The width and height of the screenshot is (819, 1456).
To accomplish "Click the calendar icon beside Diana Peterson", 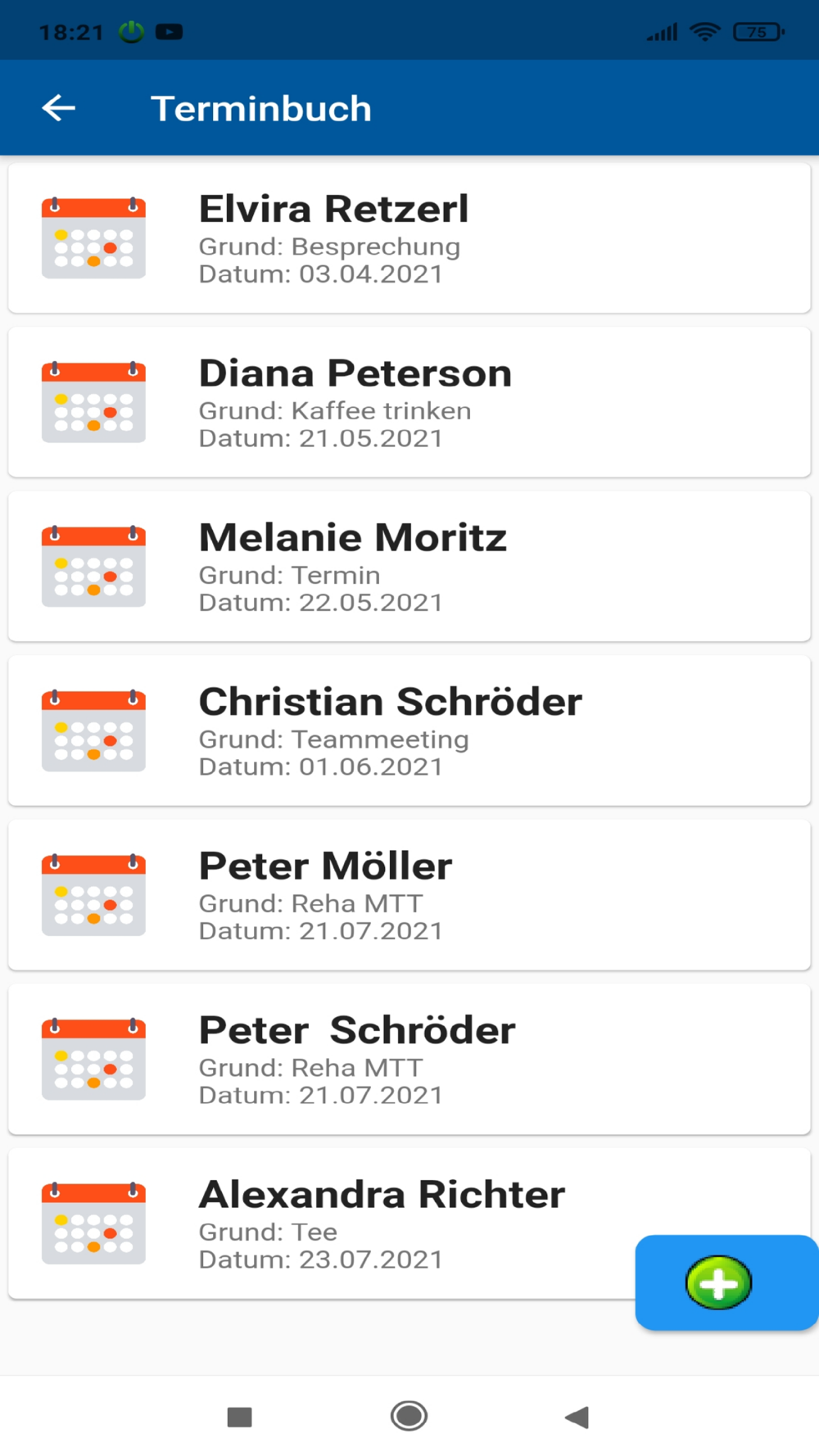I will pos(93,402).
